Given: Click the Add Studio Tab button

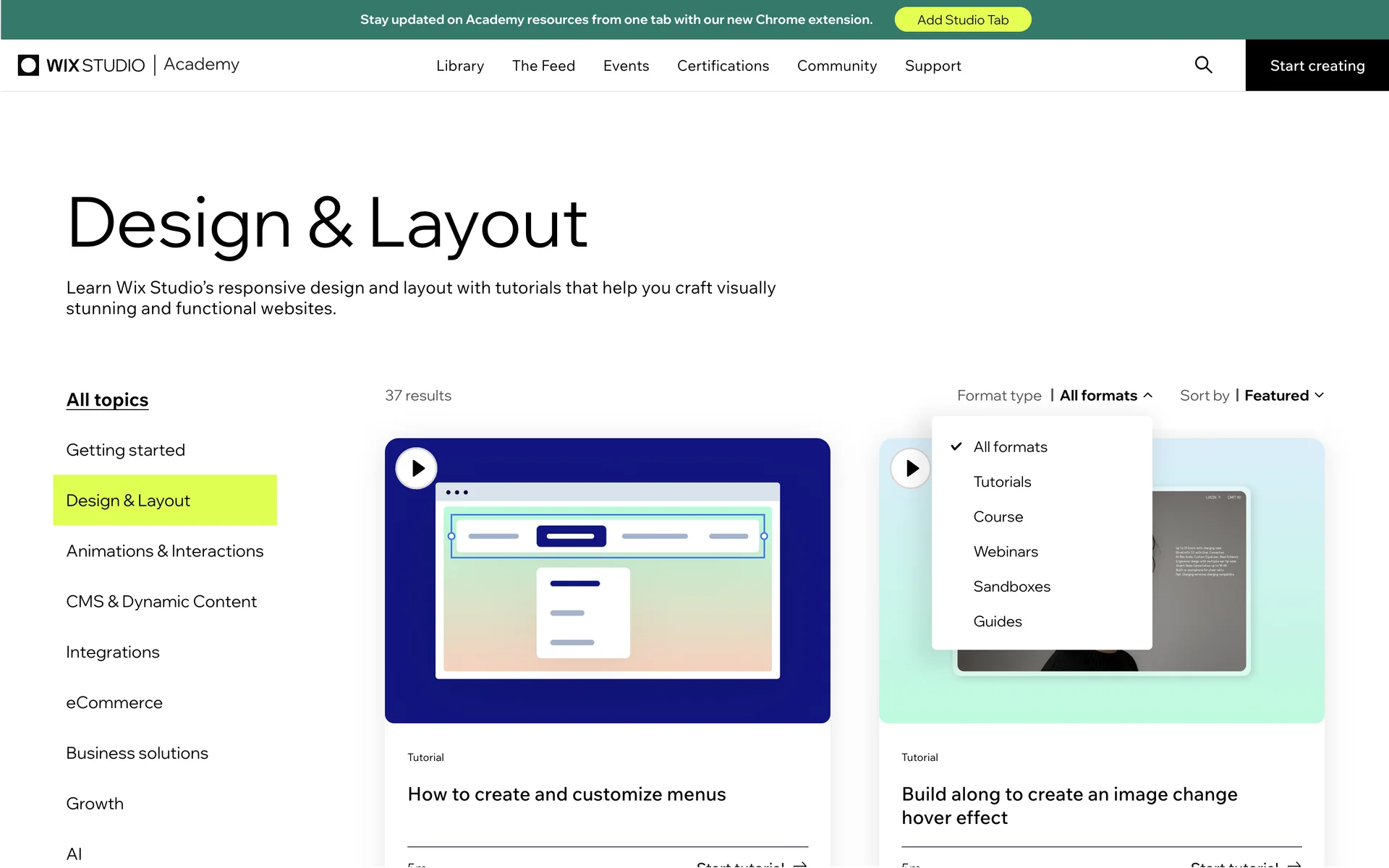Looking at the screenshot, I should [962, 20].
